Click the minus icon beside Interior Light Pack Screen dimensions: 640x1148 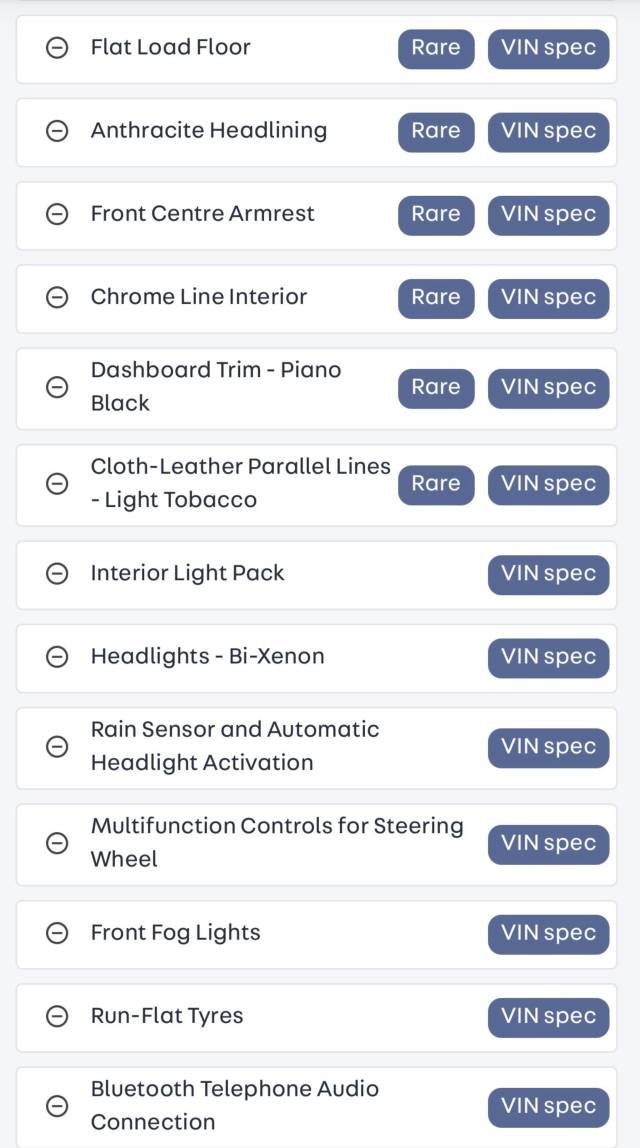(x=57, y=574)
